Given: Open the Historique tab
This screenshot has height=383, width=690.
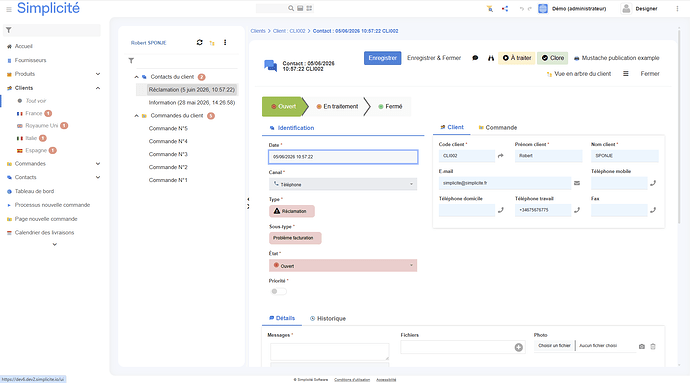Looking at the screenshot, I should [328, 318].
